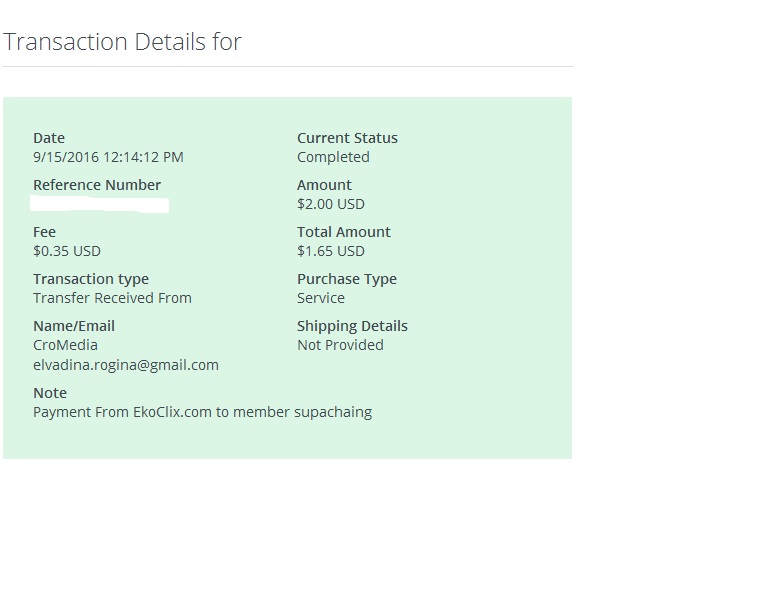The image size is (768, 614).
Task: Click the Transaction type label
Action: tap(91, 279)
